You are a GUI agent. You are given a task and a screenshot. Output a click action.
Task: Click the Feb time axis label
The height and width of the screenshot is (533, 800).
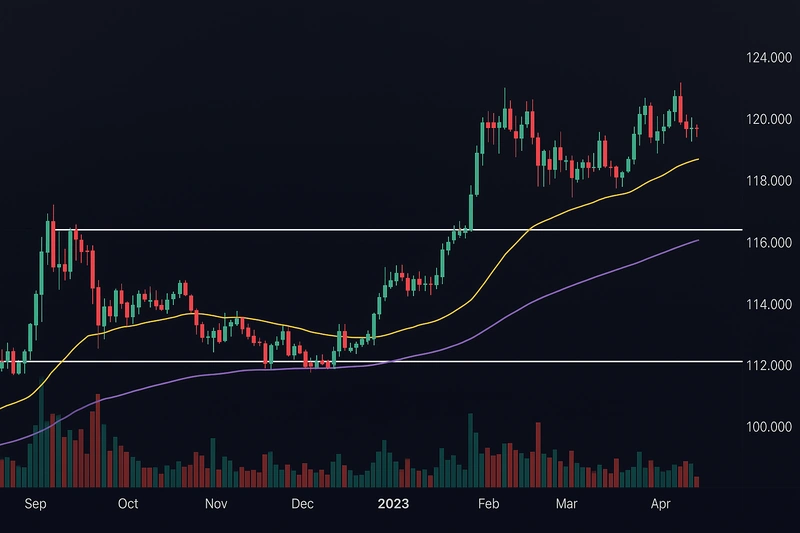(487, 505)
